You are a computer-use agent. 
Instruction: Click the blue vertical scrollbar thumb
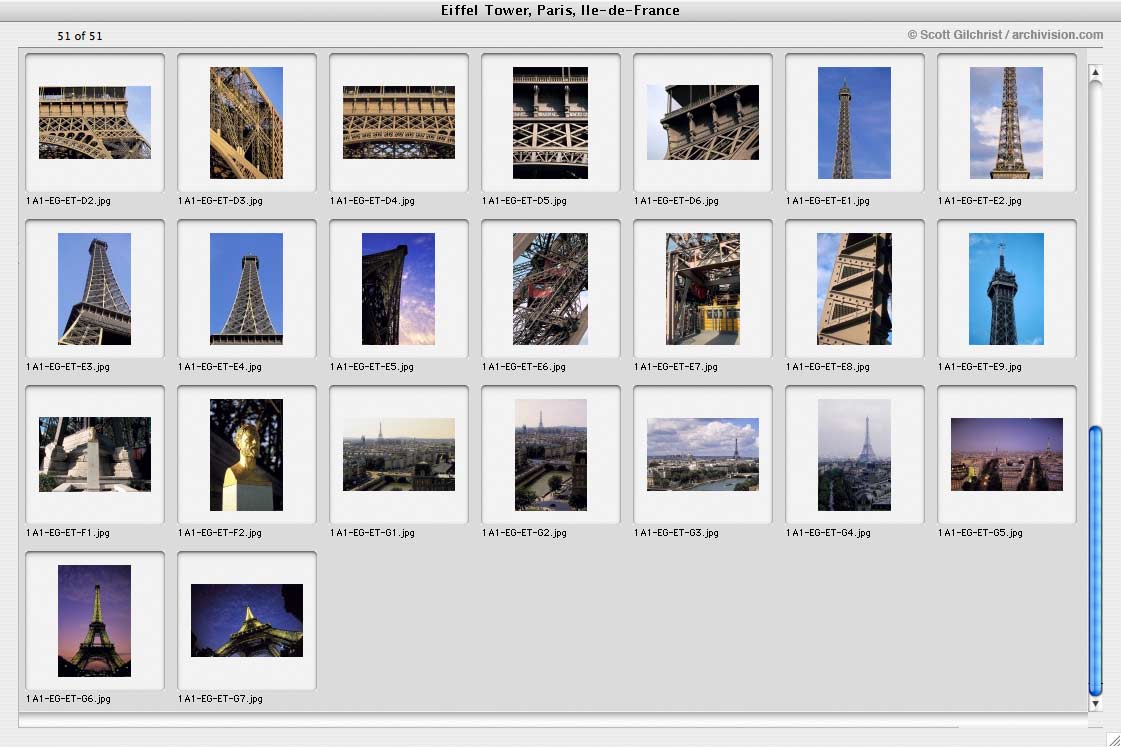pyautogui.click(x=1095, y=560)
